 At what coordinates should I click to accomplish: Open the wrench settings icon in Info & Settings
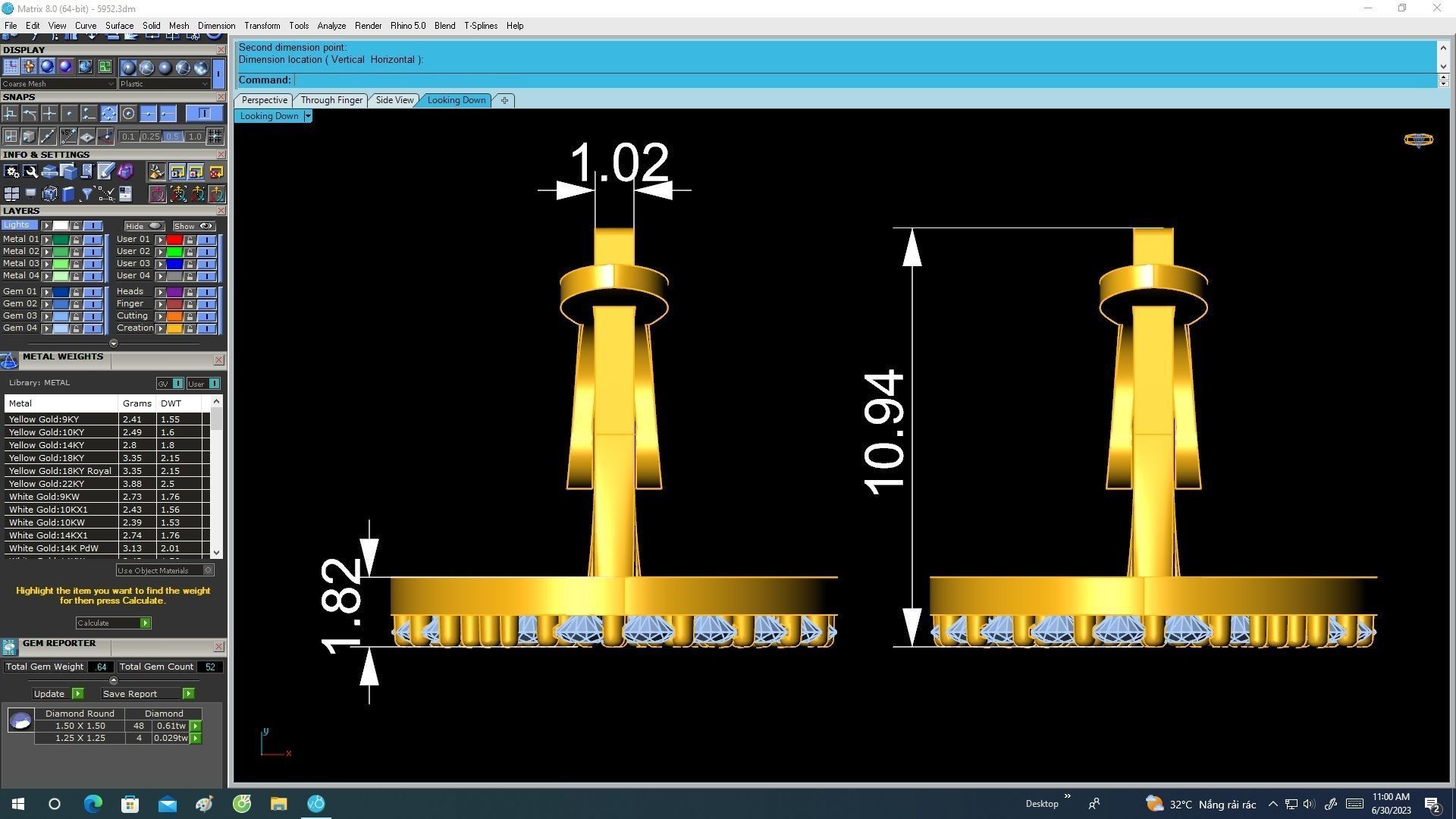point(30,171)
